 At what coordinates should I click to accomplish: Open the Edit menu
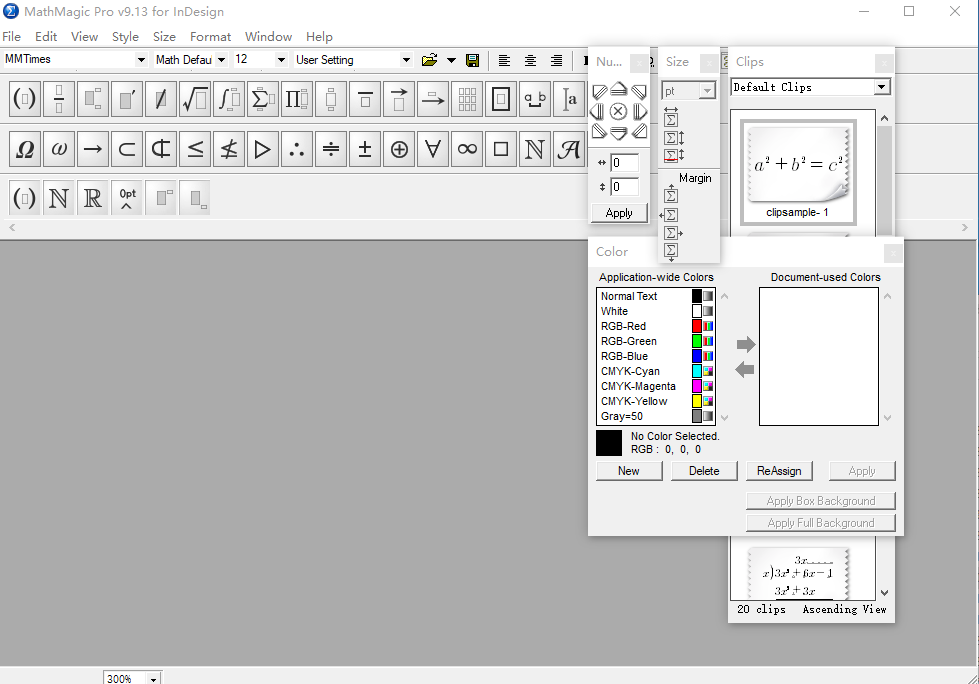[46, 37]
